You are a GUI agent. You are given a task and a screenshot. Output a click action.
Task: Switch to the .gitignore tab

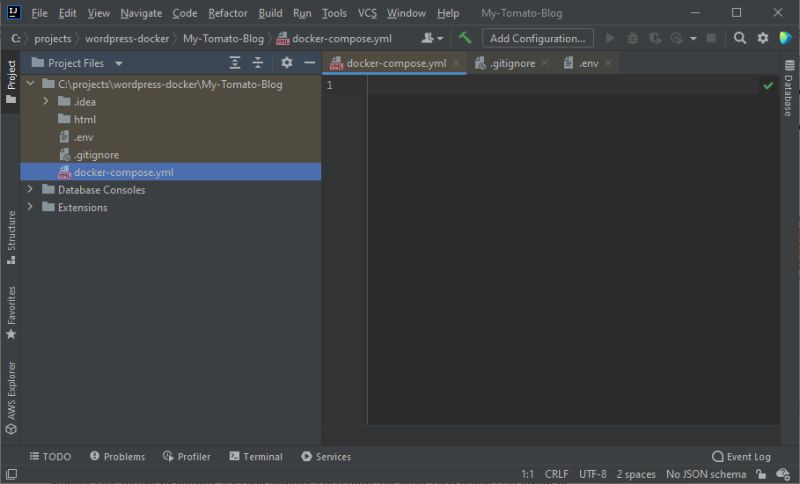click(512, 63)
